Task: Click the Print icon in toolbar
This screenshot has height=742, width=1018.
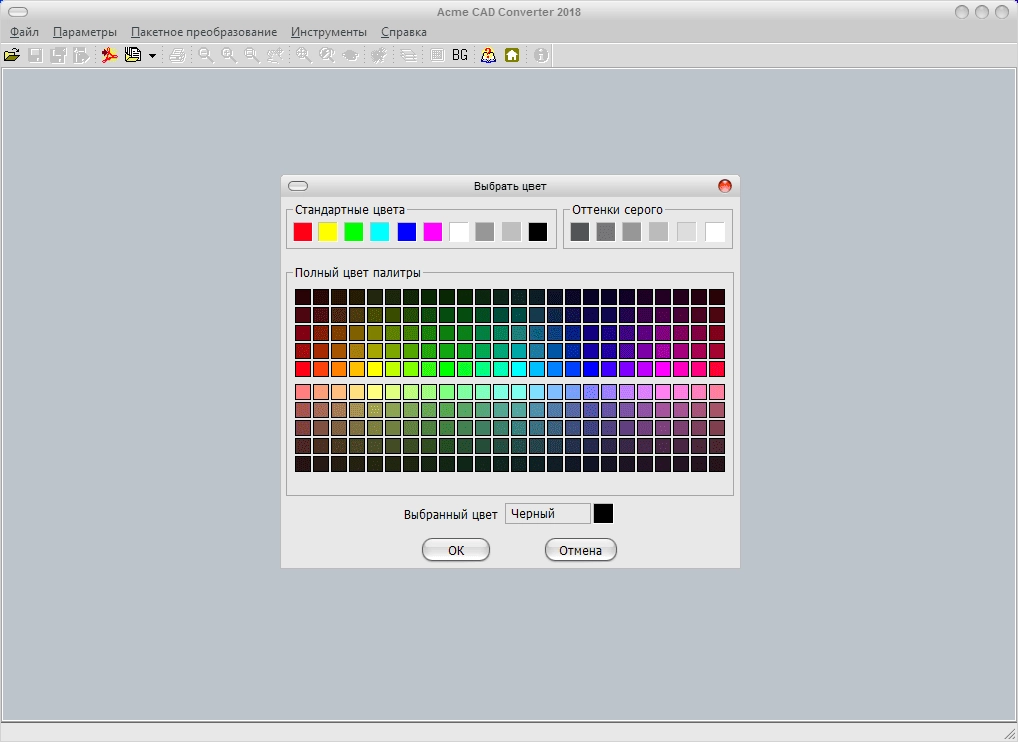Action: point(177,55)
